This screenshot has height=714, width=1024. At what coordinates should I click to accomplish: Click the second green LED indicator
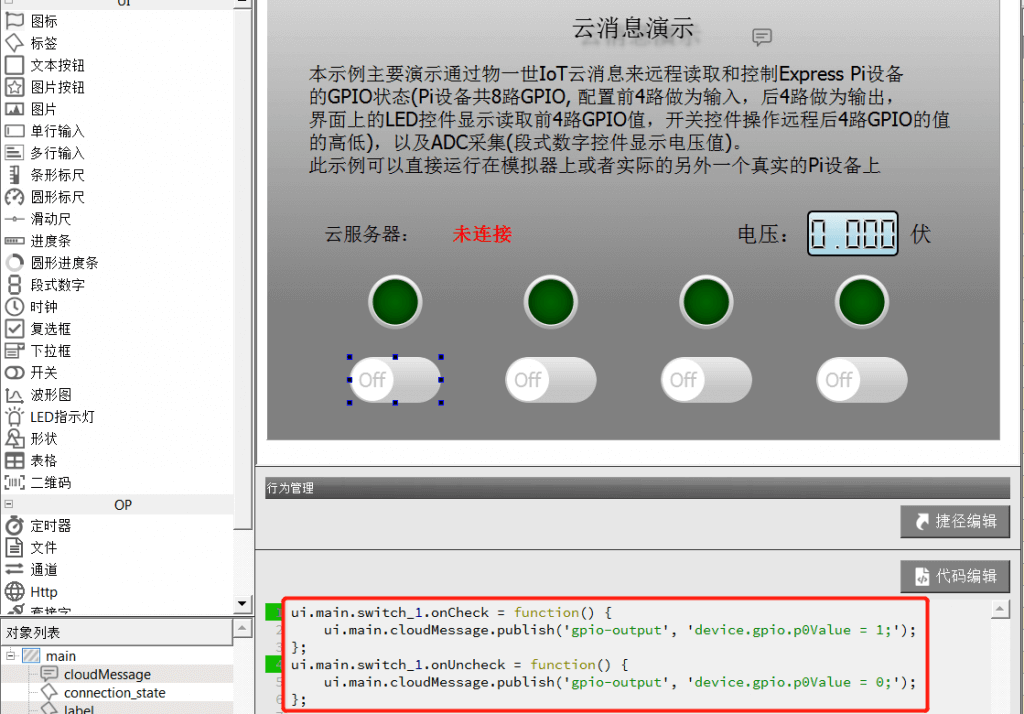pyautogui.click(x=551, y=302)
